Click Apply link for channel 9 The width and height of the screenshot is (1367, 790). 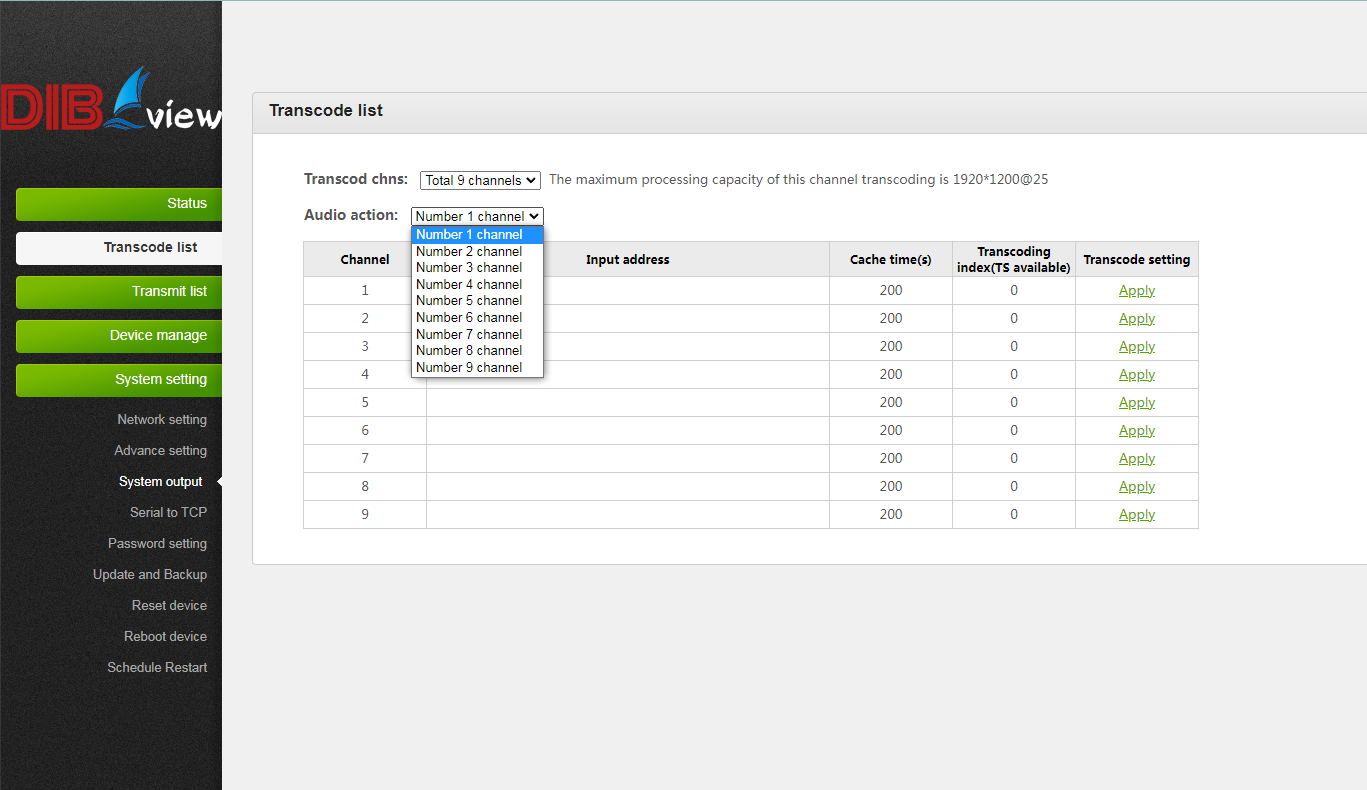pos(1136,515)
